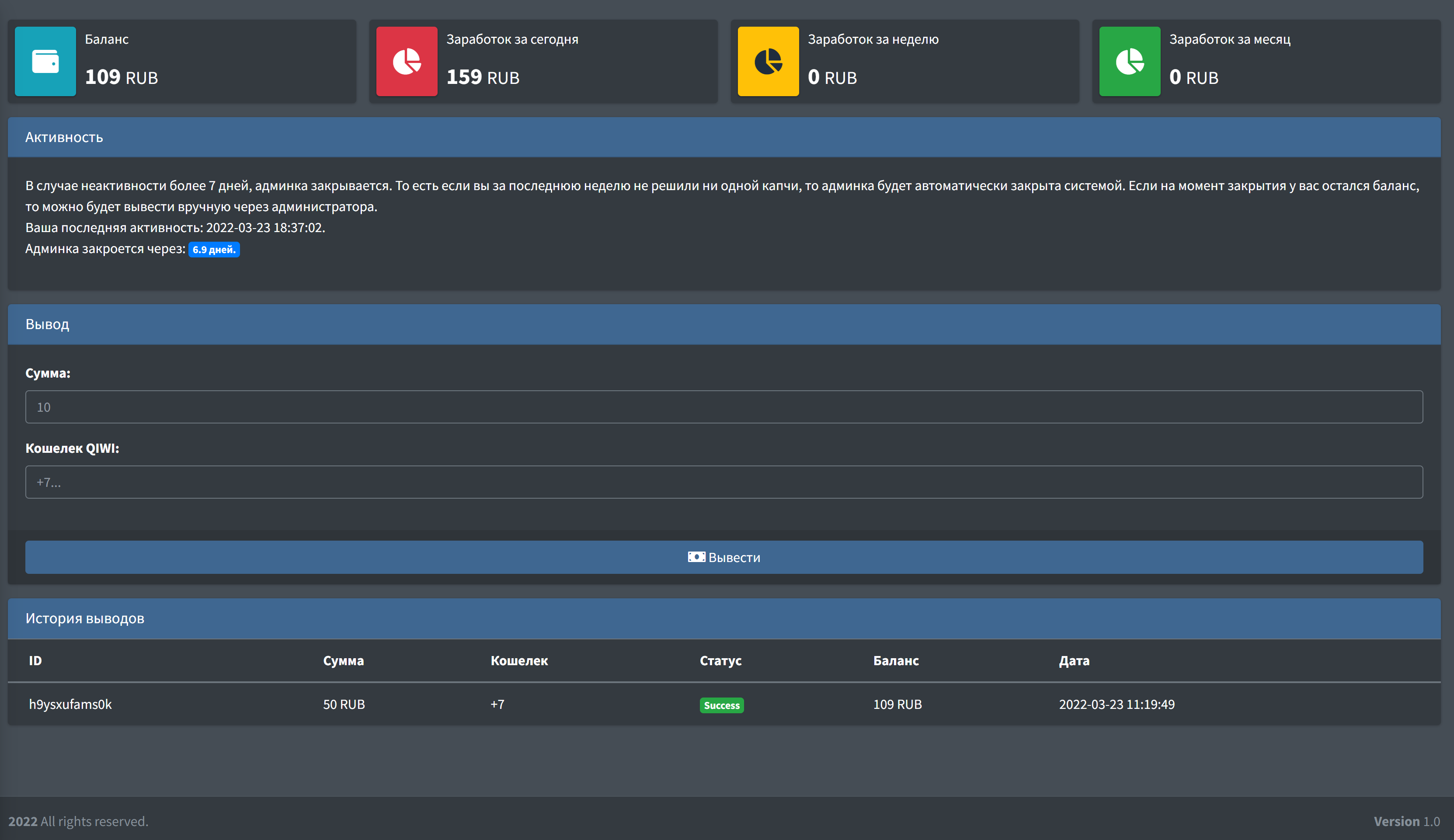Click the Version 1.0 footer text
Image resolution: width=1454 pixels, height=840 pixels.
(1407, 821)
